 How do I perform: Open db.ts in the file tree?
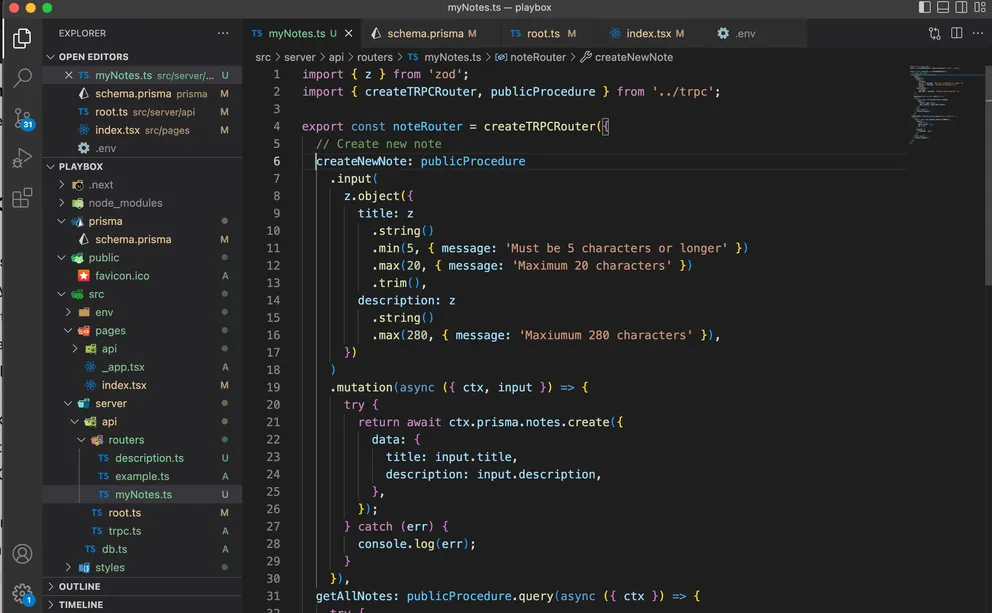pyautogui.click(x=142, y=549)
